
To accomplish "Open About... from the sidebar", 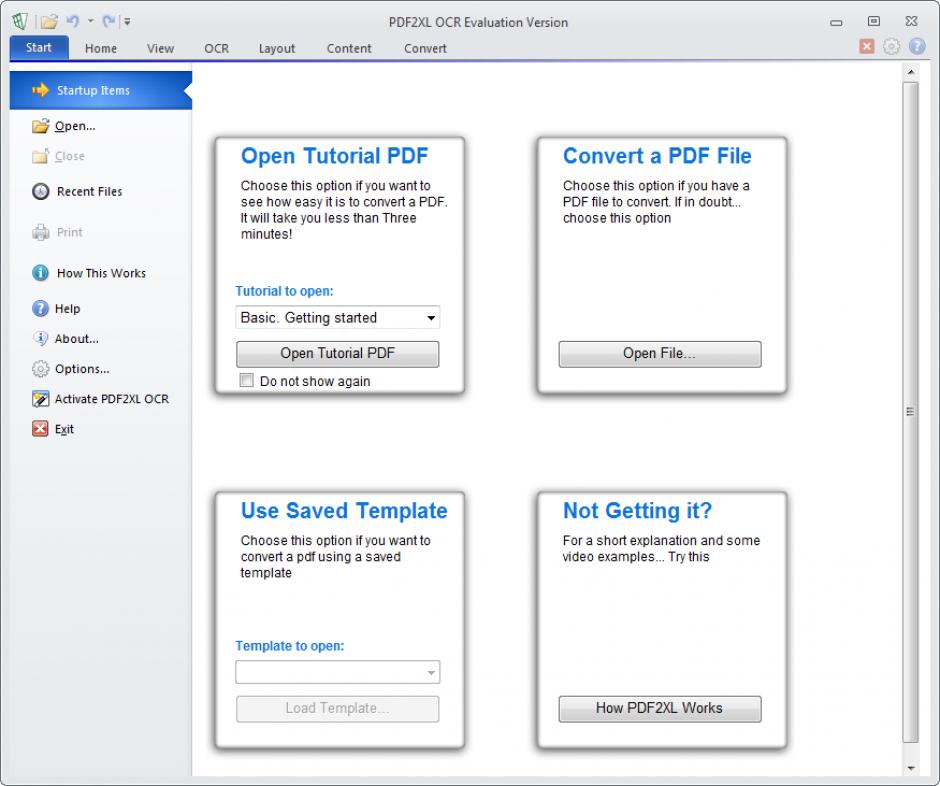I will pos(77,339).
